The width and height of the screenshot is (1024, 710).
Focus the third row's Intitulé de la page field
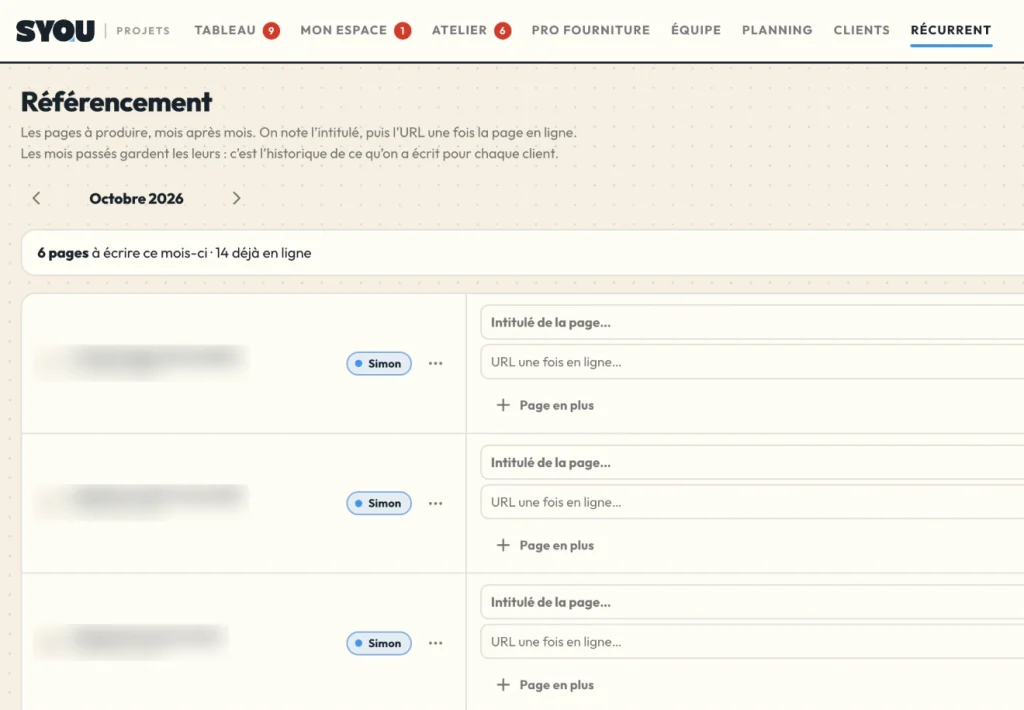[752, 602]
